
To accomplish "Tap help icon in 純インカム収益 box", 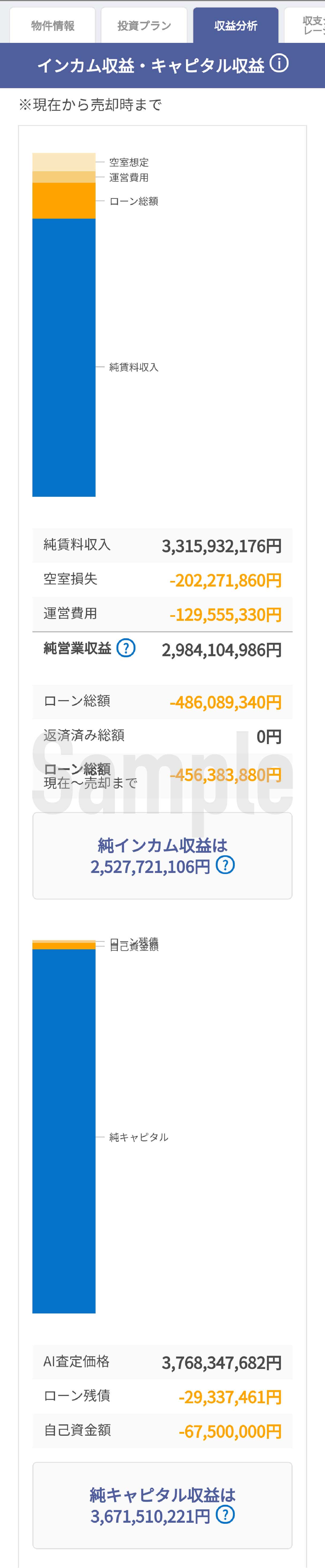I will pos(225,865).
